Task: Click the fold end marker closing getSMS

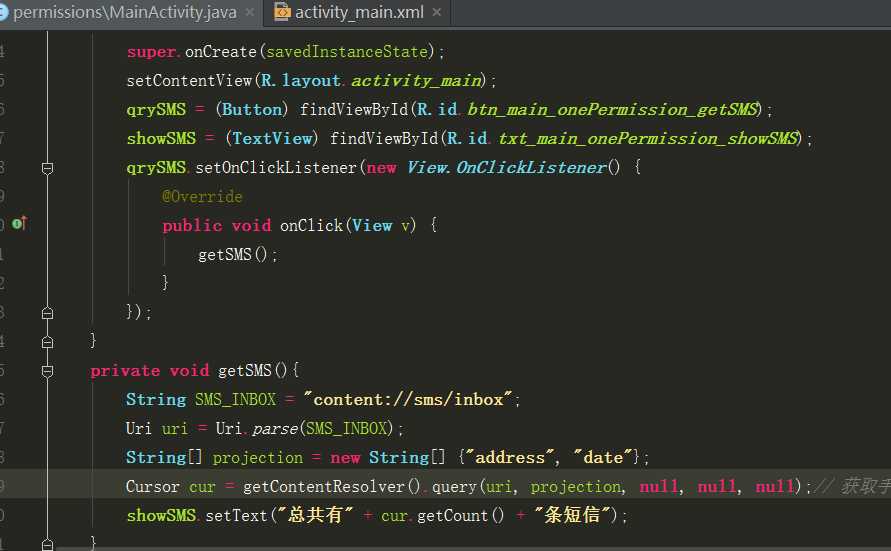Action: point(48,544)
